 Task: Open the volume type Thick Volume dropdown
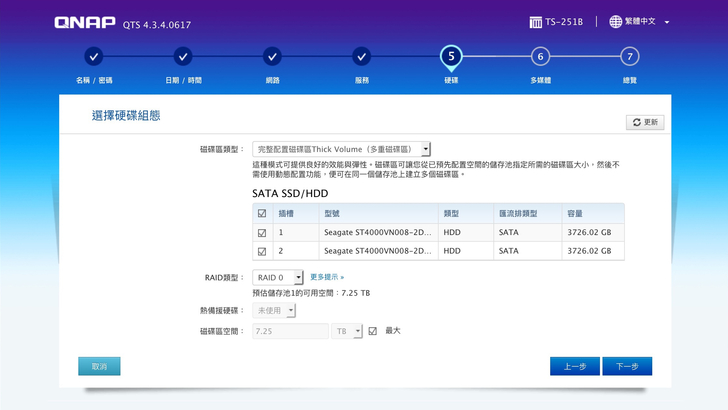coord(341,148)
